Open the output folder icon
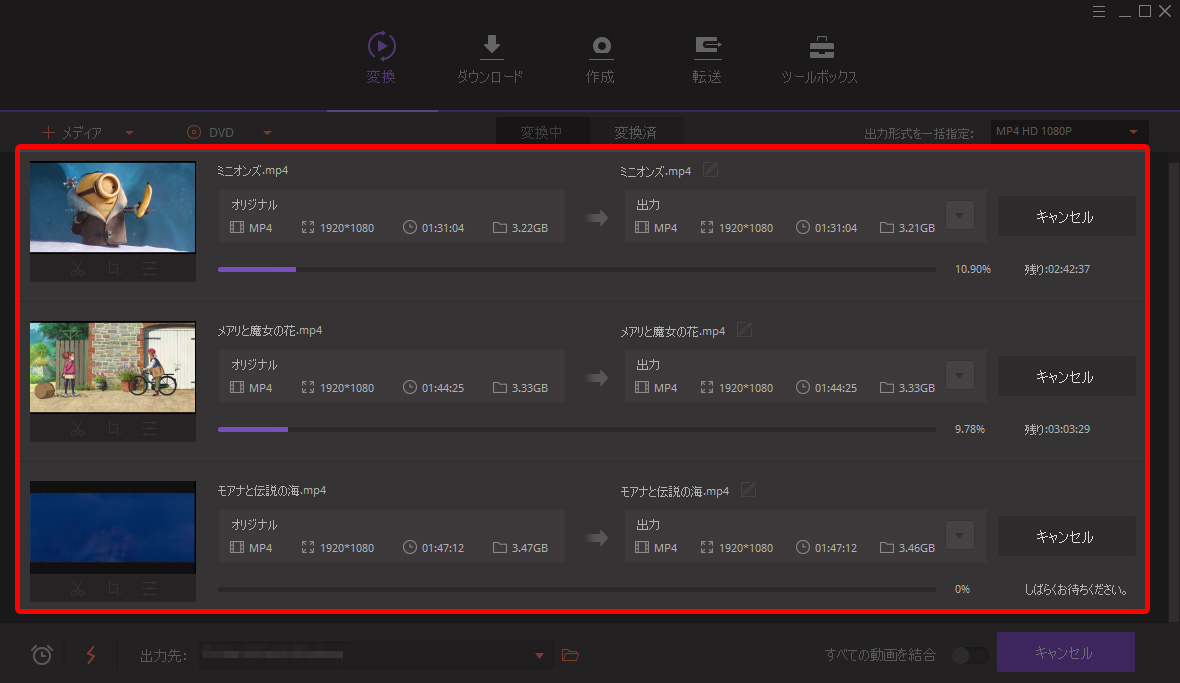 [570, 655]
